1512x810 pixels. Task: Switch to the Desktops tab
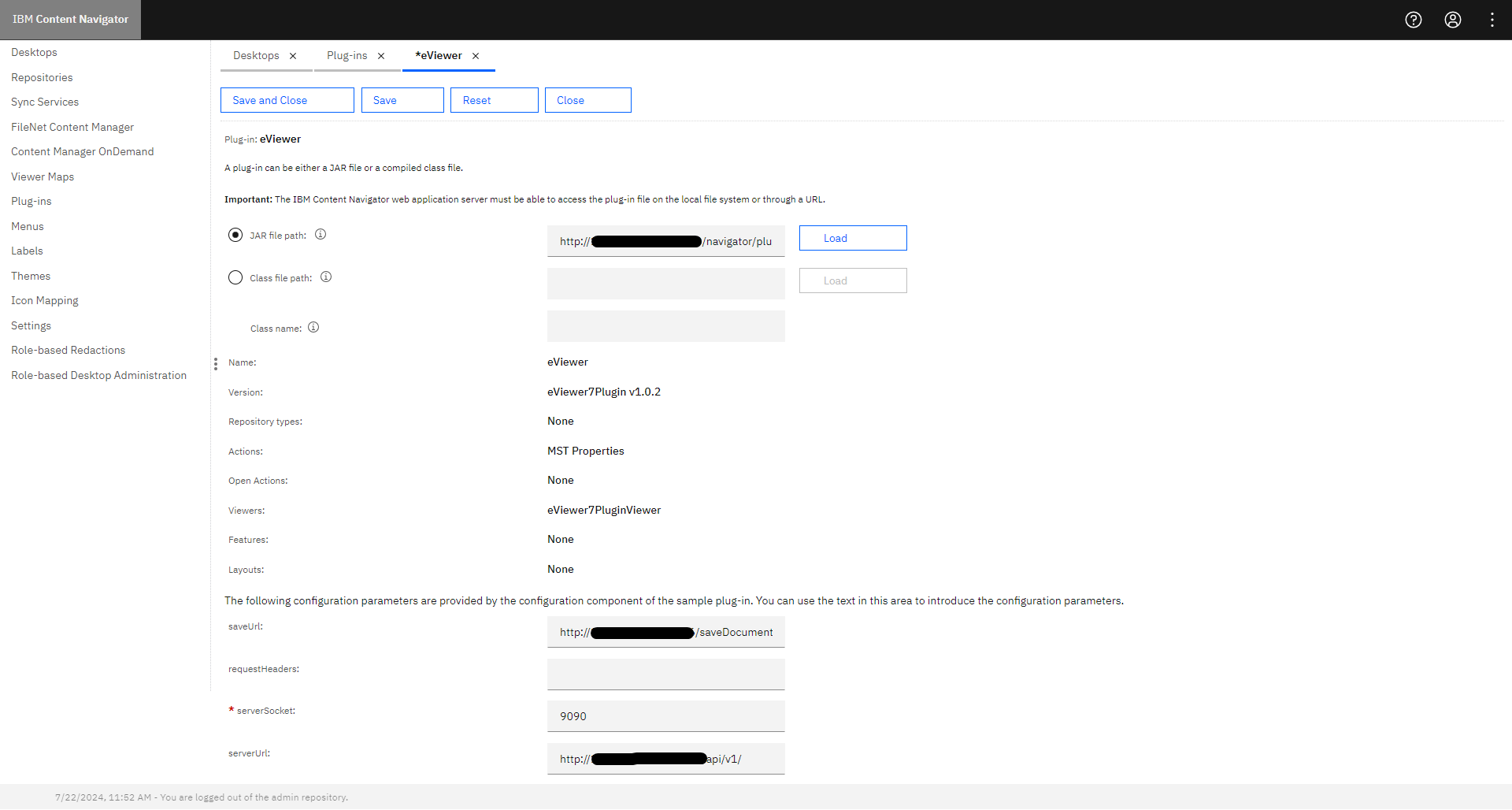click(x=256, y=56)
